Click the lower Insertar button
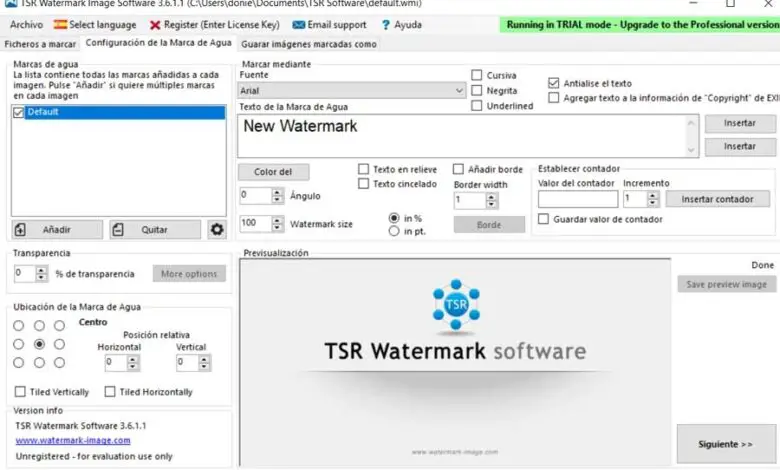 point(740,146)
